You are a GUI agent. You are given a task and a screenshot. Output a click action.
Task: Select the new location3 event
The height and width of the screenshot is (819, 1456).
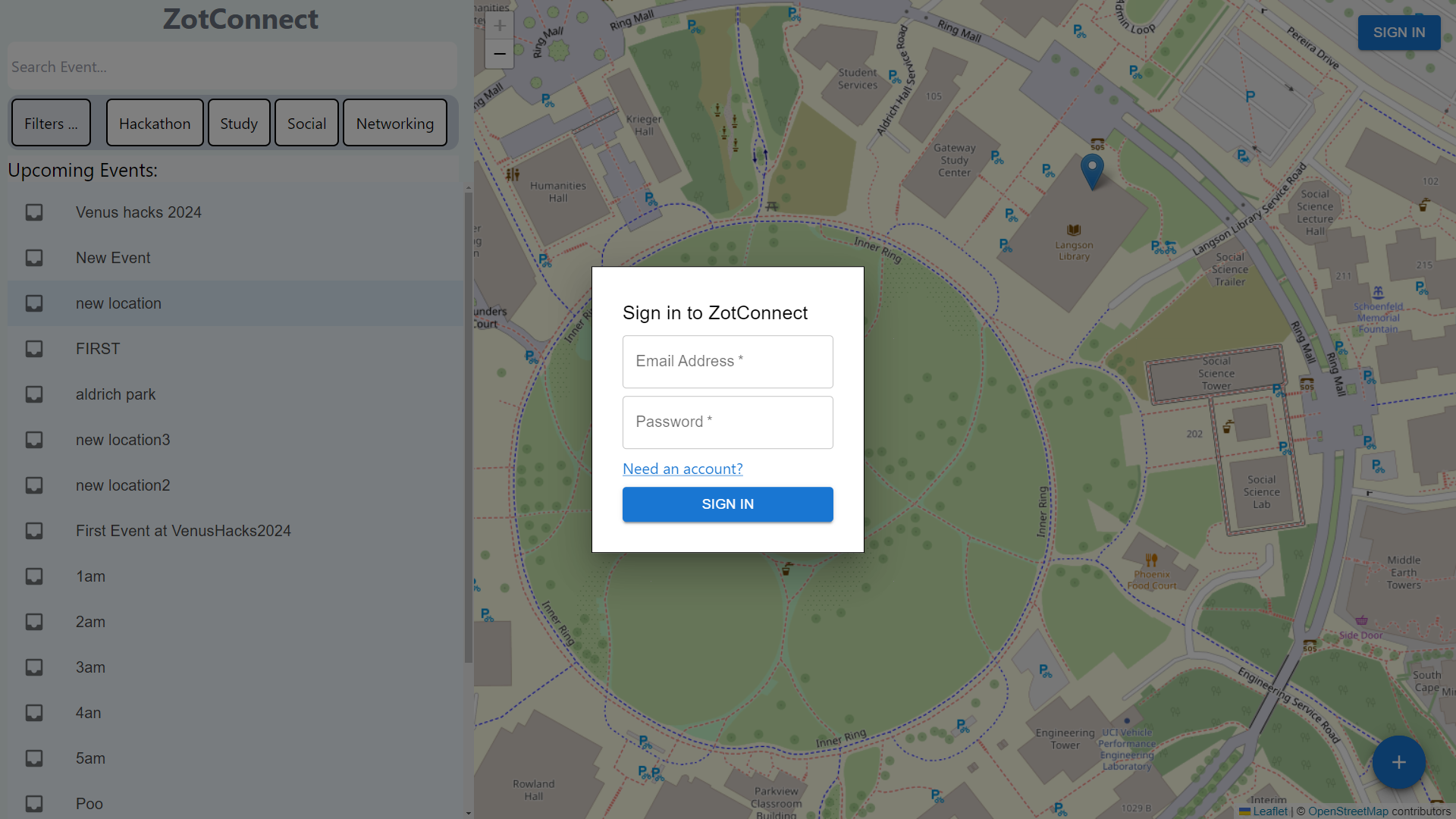123,440
